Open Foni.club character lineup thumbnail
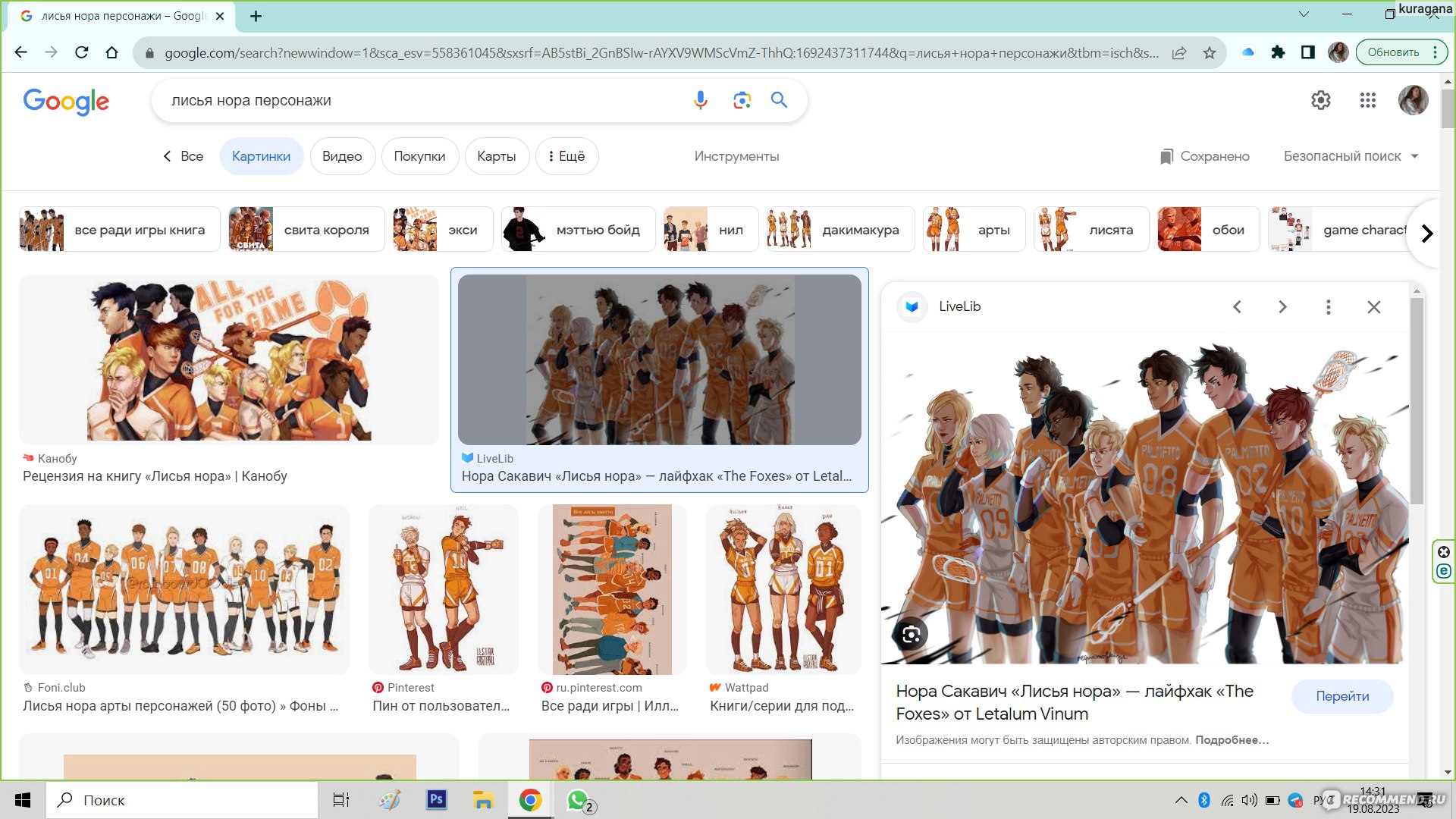This screenshot has height=819, width=1456. (x=184, y=589)
